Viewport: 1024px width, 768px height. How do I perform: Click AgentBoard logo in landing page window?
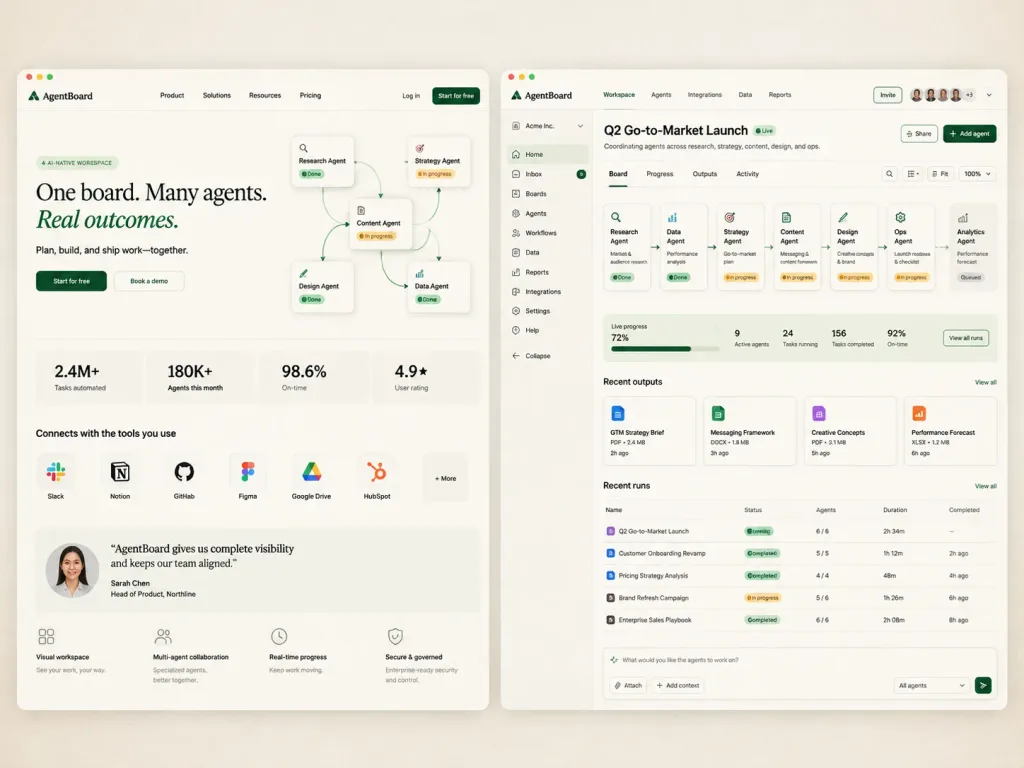(x=60, y=96)
